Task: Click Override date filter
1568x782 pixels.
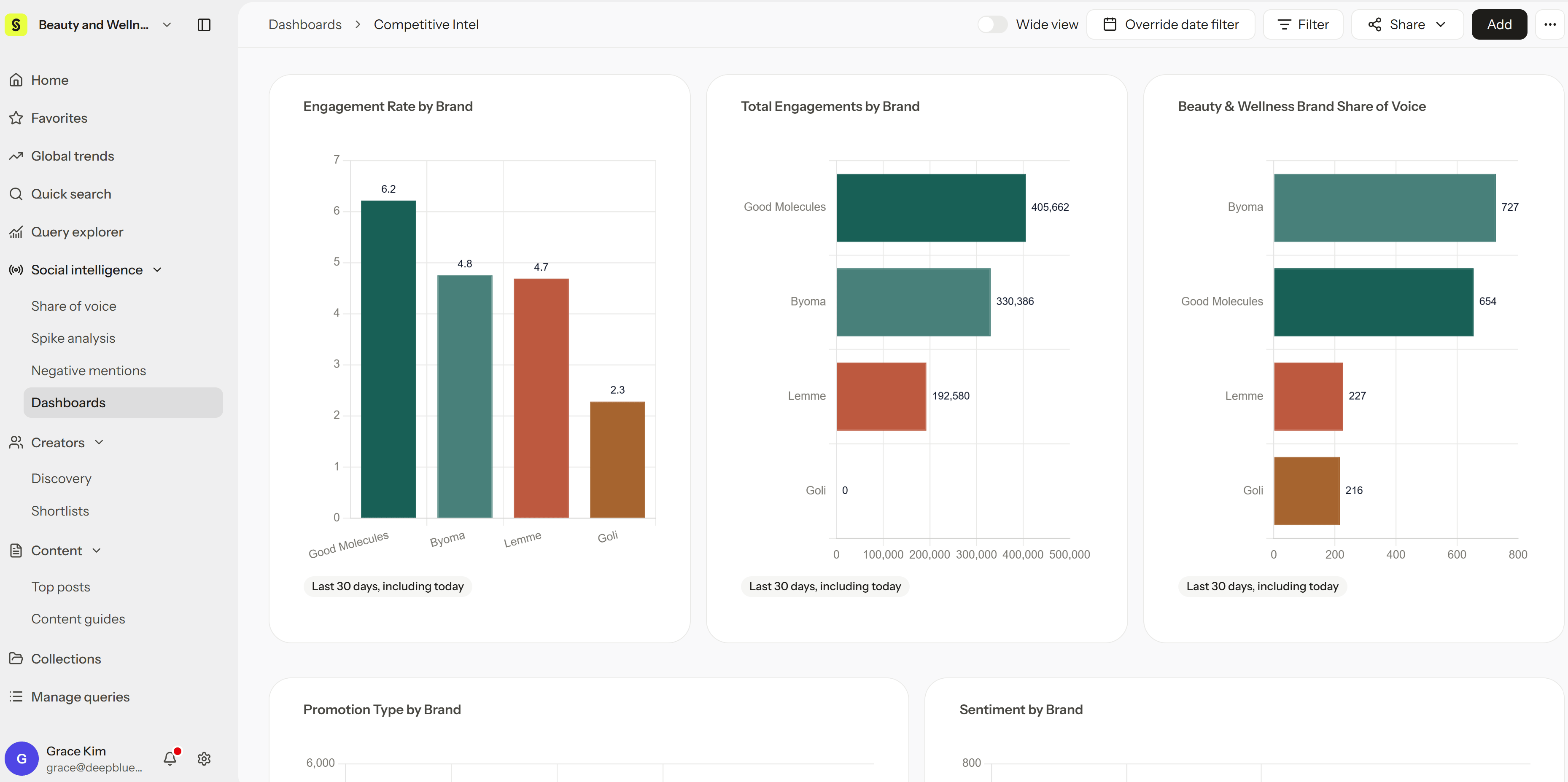Action: pos(1171,24)
